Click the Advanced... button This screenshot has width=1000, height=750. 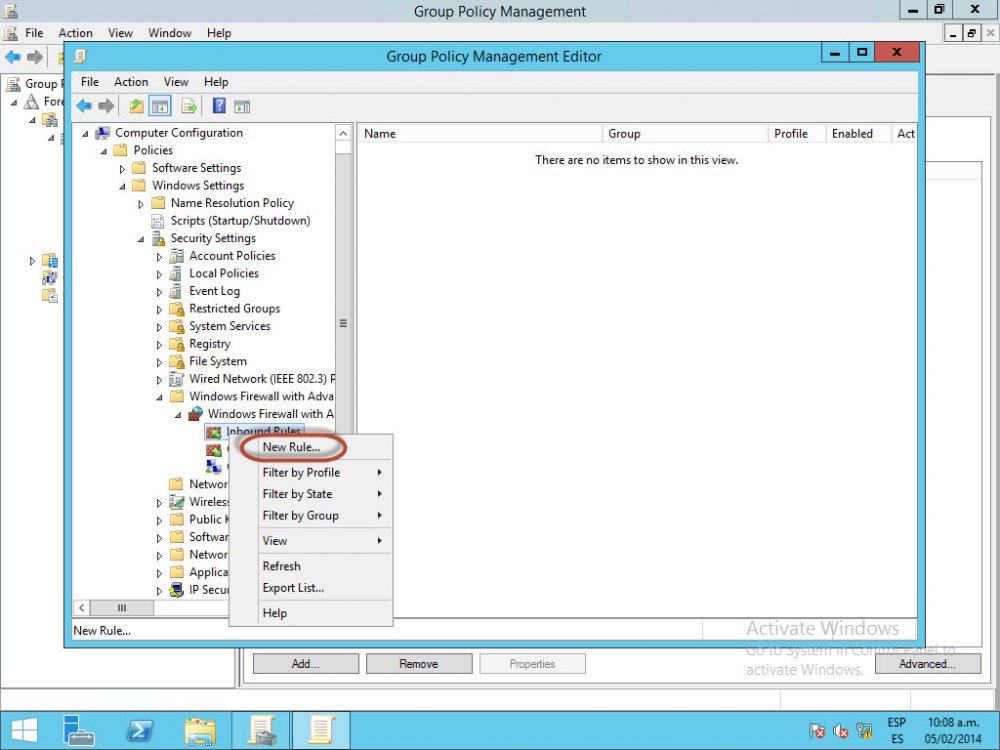coord(928,664)
